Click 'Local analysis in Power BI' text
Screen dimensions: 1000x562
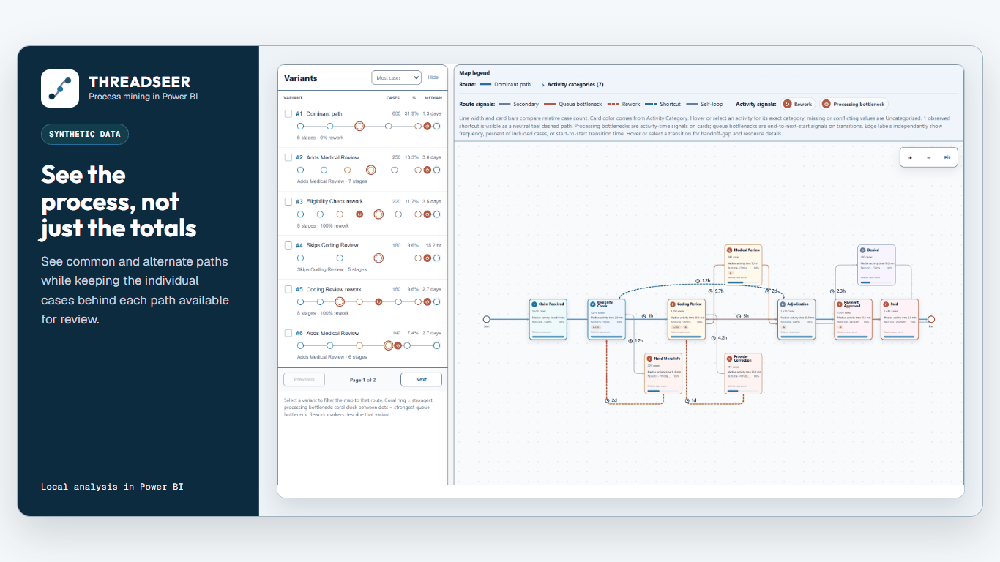(112, 487)
